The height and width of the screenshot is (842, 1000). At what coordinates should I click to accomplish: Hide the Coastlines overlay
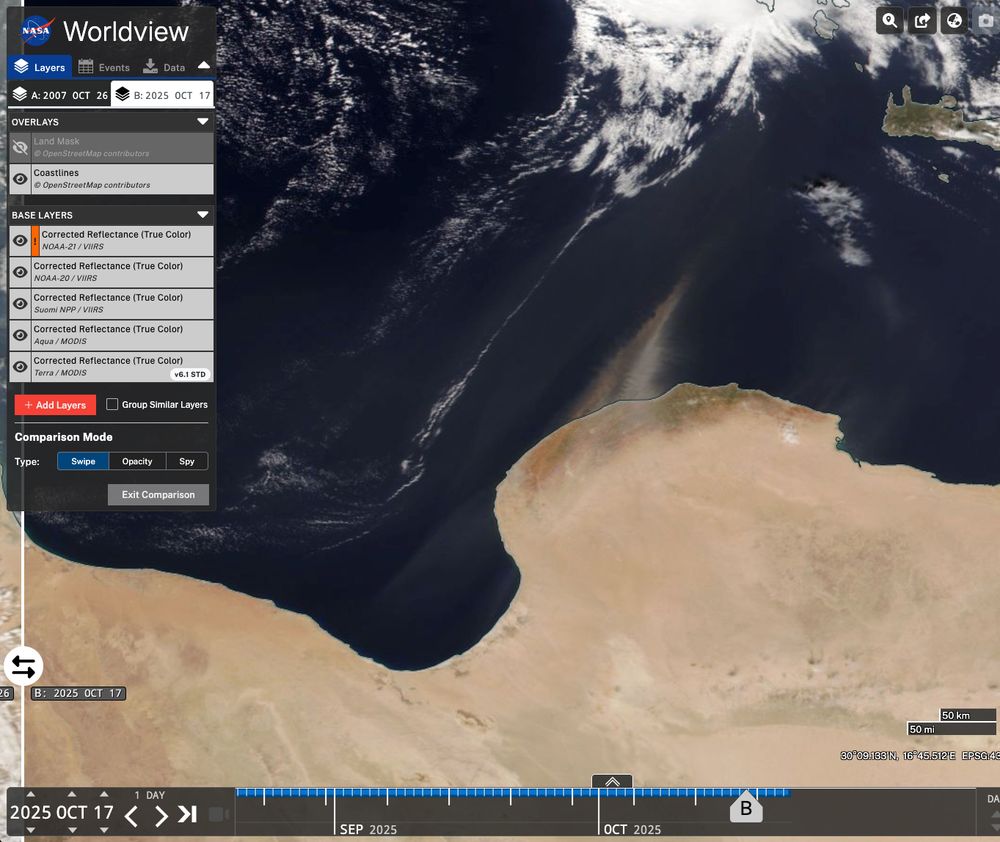pyautogui.click(x=20, y=179)
